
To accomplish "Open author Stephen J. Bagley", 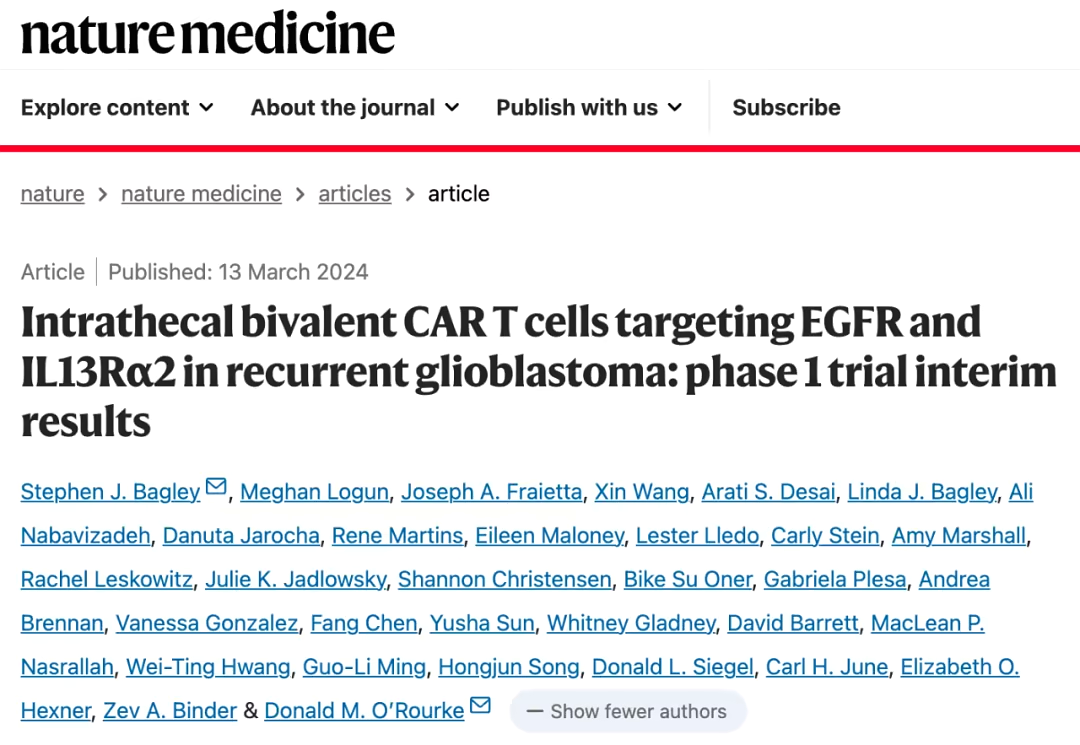I will [x=110, y=492].
